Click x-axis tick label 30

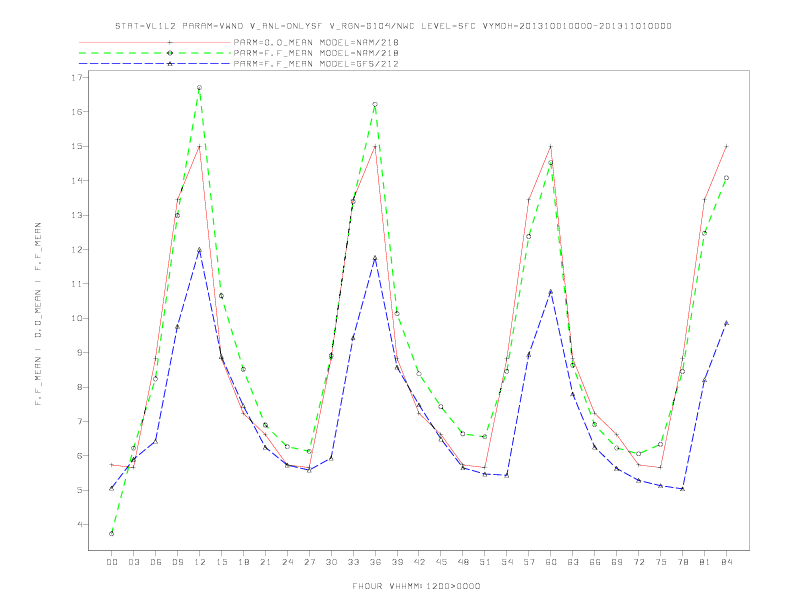(331, 562)
